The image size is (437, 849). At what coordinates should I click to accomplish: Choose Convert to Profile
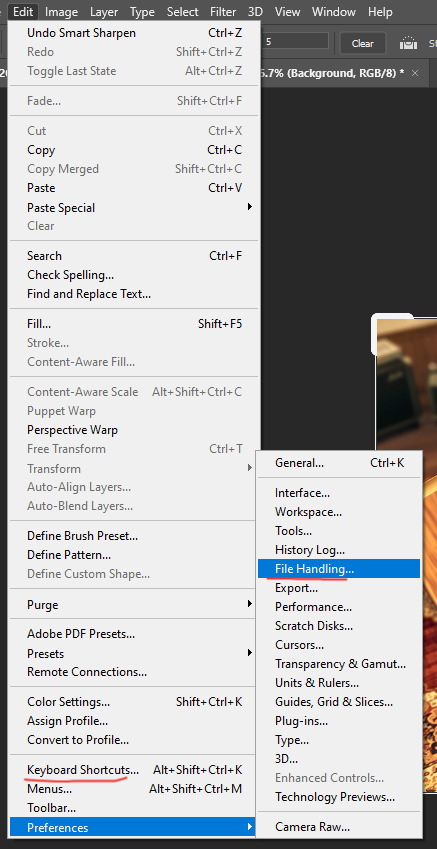(x=134, y=740)
